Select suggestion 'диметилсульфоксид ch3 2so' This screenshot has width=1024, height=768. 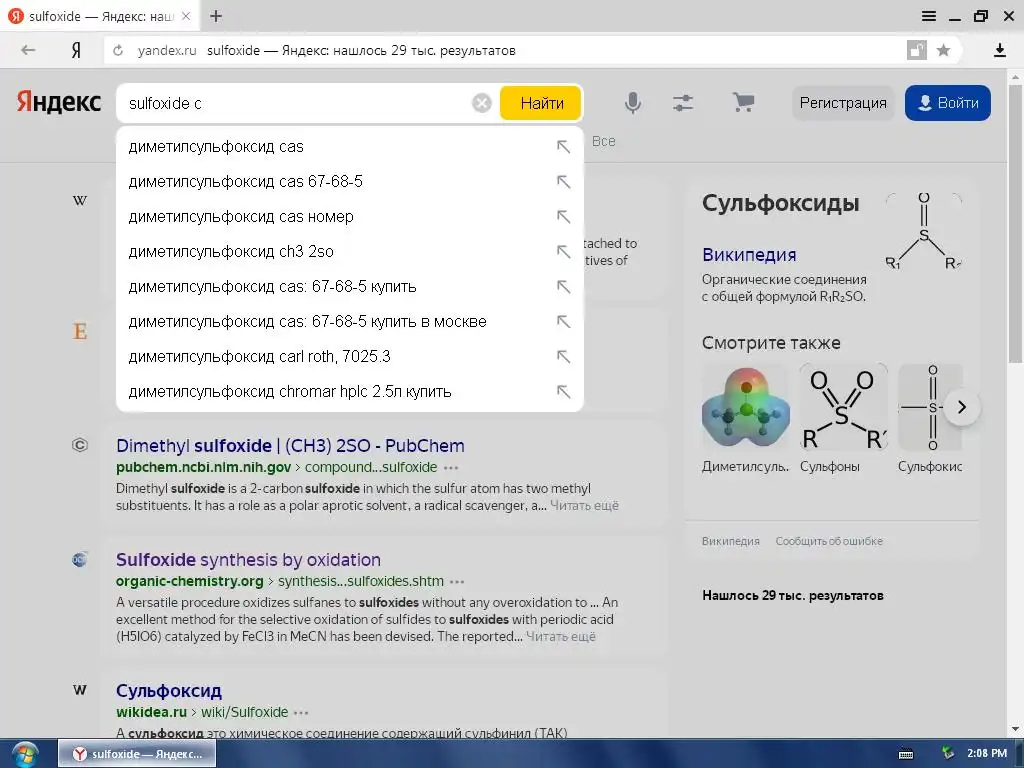pos(349,251)
